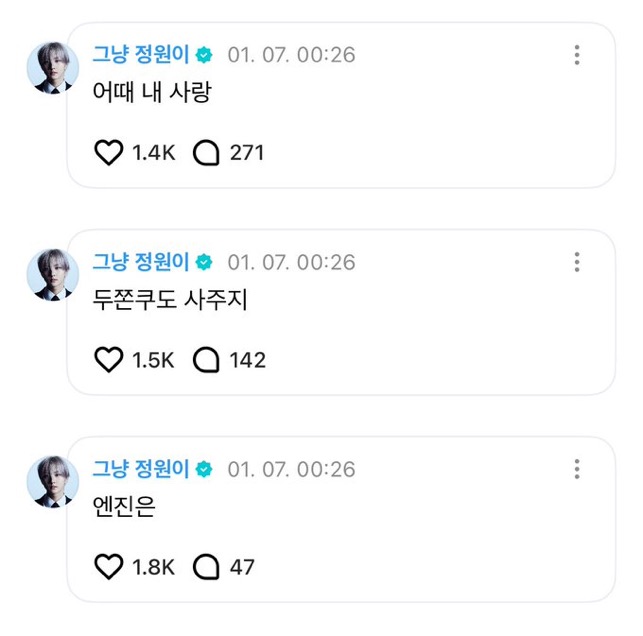The height and width of the screenshot is (636, 643).
Task: Like the post '엔진은'
Action: pyautogui.click(x=108, y=567)
